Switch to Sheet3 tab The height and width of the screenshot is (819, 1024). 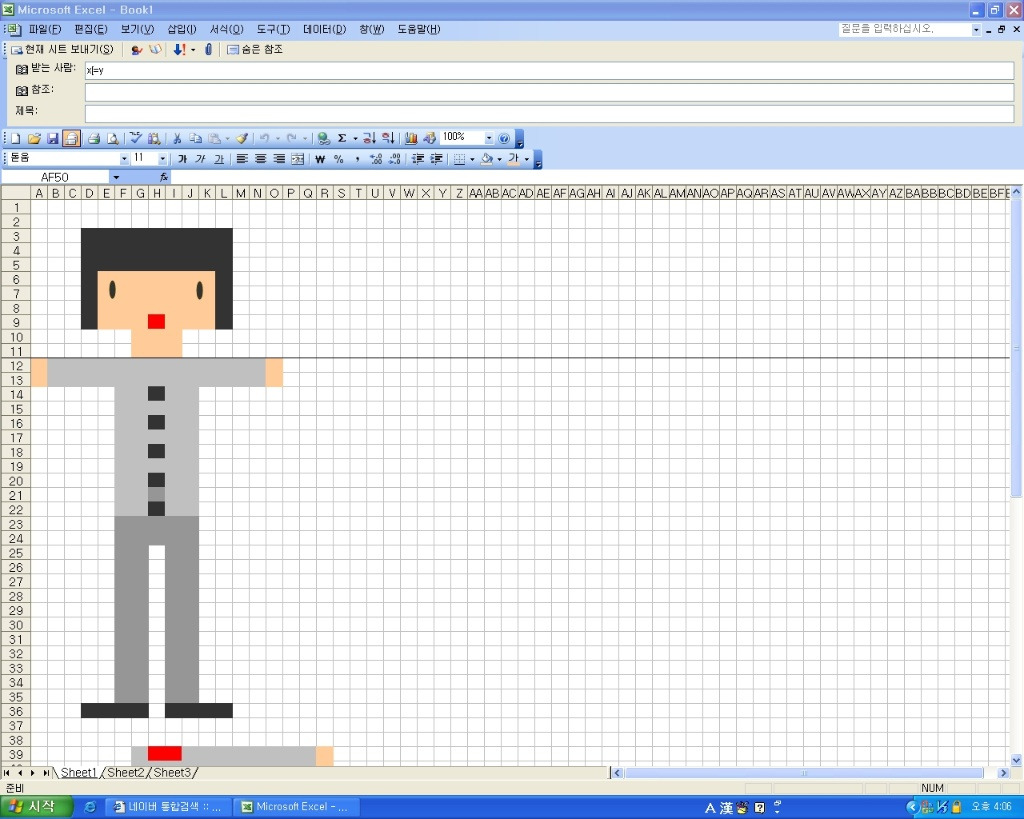(x=172, y=773)
